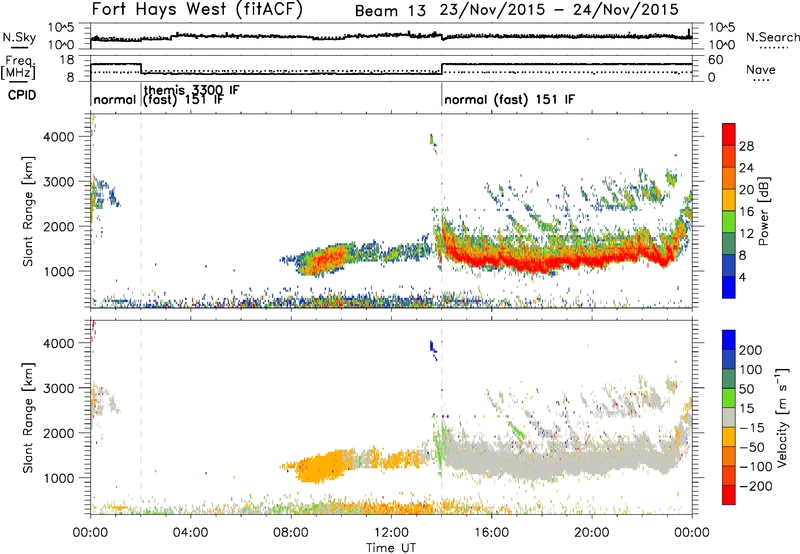Click the '10^5' label on the right noise axis
This screenshot has height=554, width=800.
722,28
